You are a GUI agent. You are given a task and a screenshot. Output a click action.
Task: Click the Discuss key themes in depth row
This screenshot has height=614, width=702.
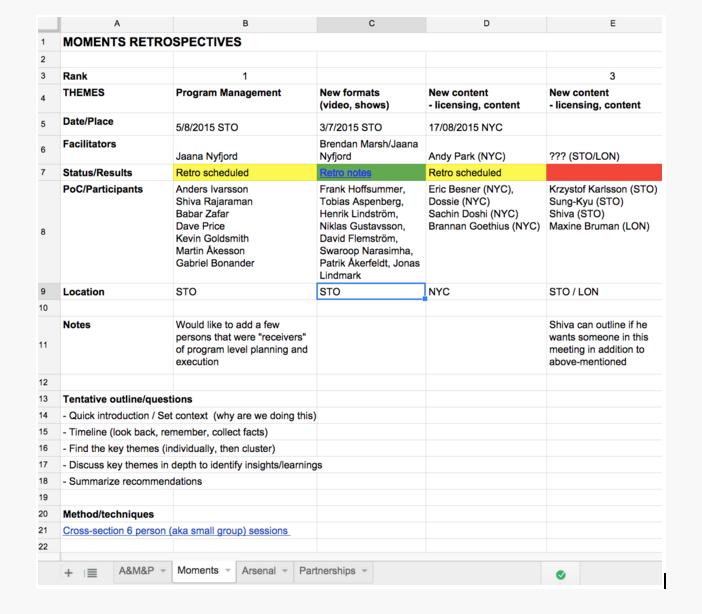[x=193, y=465]
